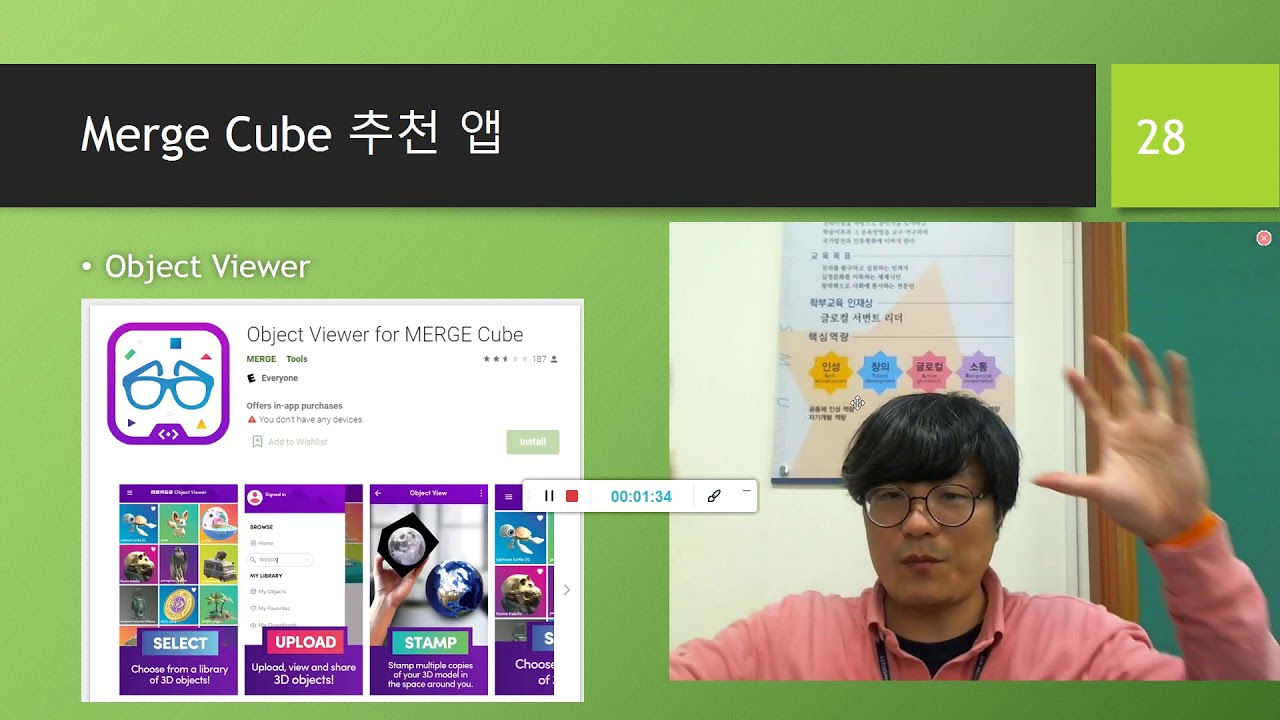Click the Everyone content rating label
The height and width of the screenshot is (720, 1280).
coord(279,378)
